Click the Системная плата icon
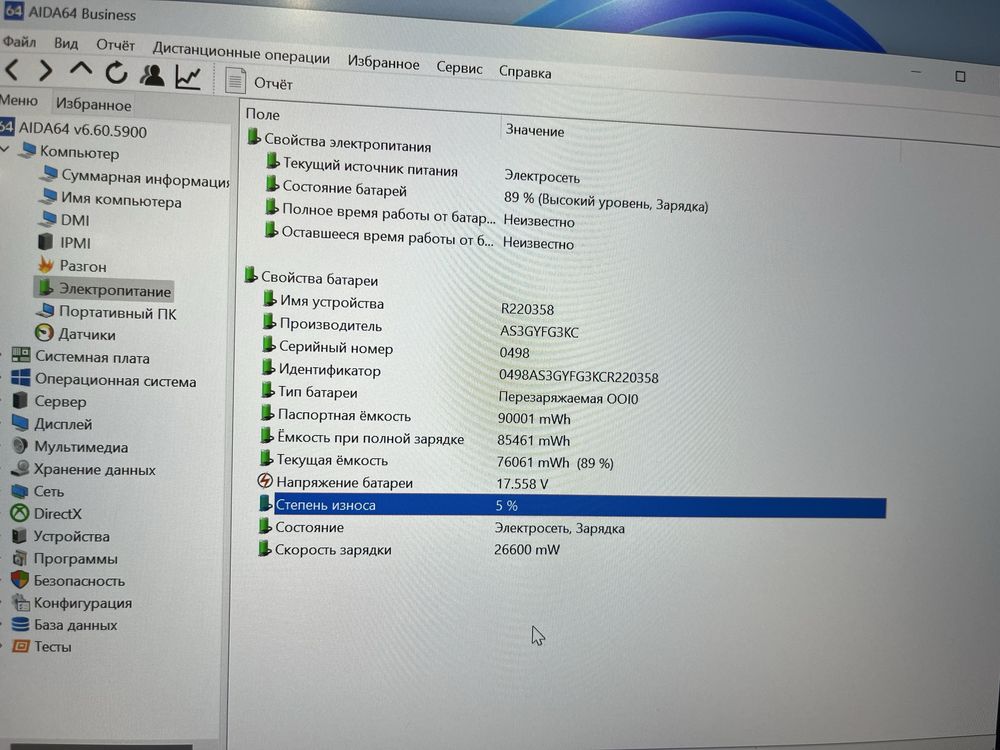Viewport: 1000px width, 750px height. [x=21, y=356]
